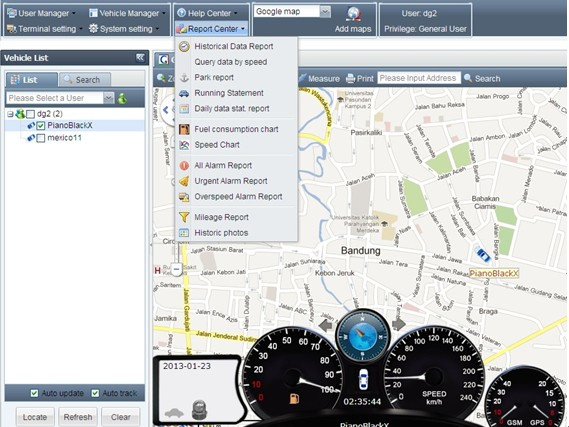
Task: Select PianoBlackX in the vehicle tree
Action: tap(70, 126)
